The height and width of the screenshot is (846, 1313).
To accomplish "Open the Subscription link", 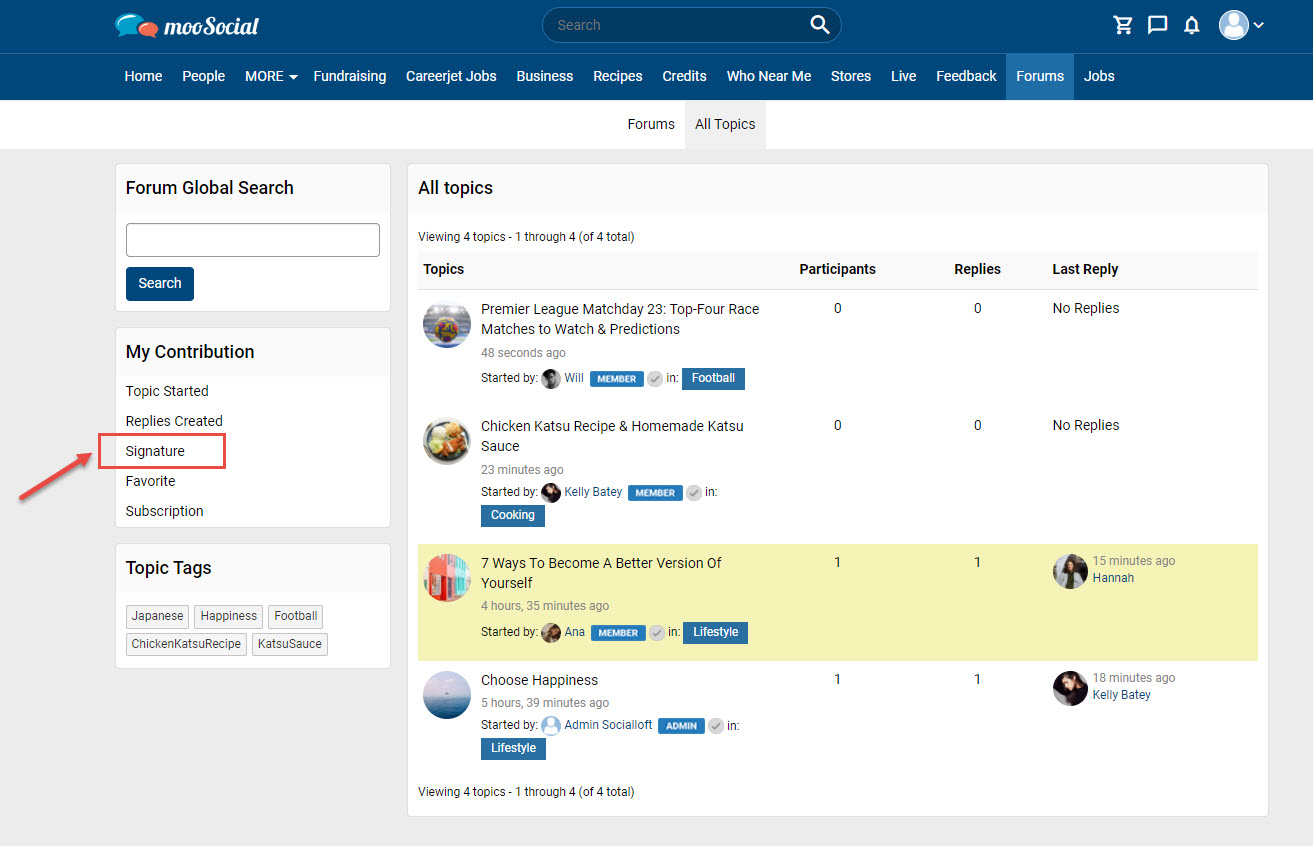I will (x=164, y=511).
